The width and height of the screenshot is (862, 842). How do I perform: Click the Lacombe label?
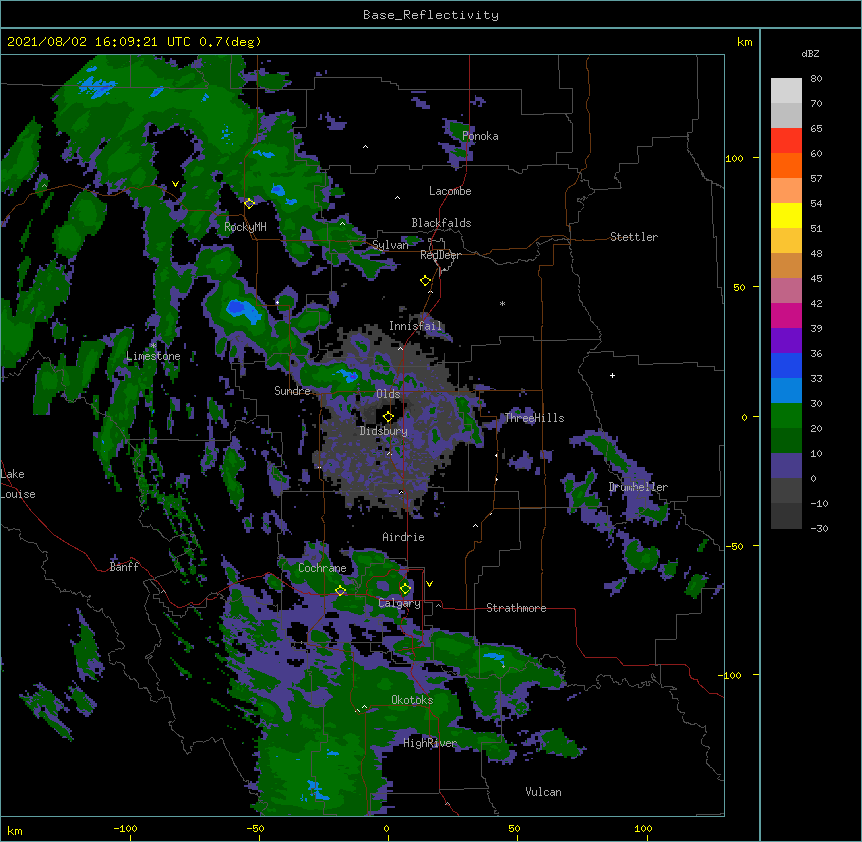(450, 191)
